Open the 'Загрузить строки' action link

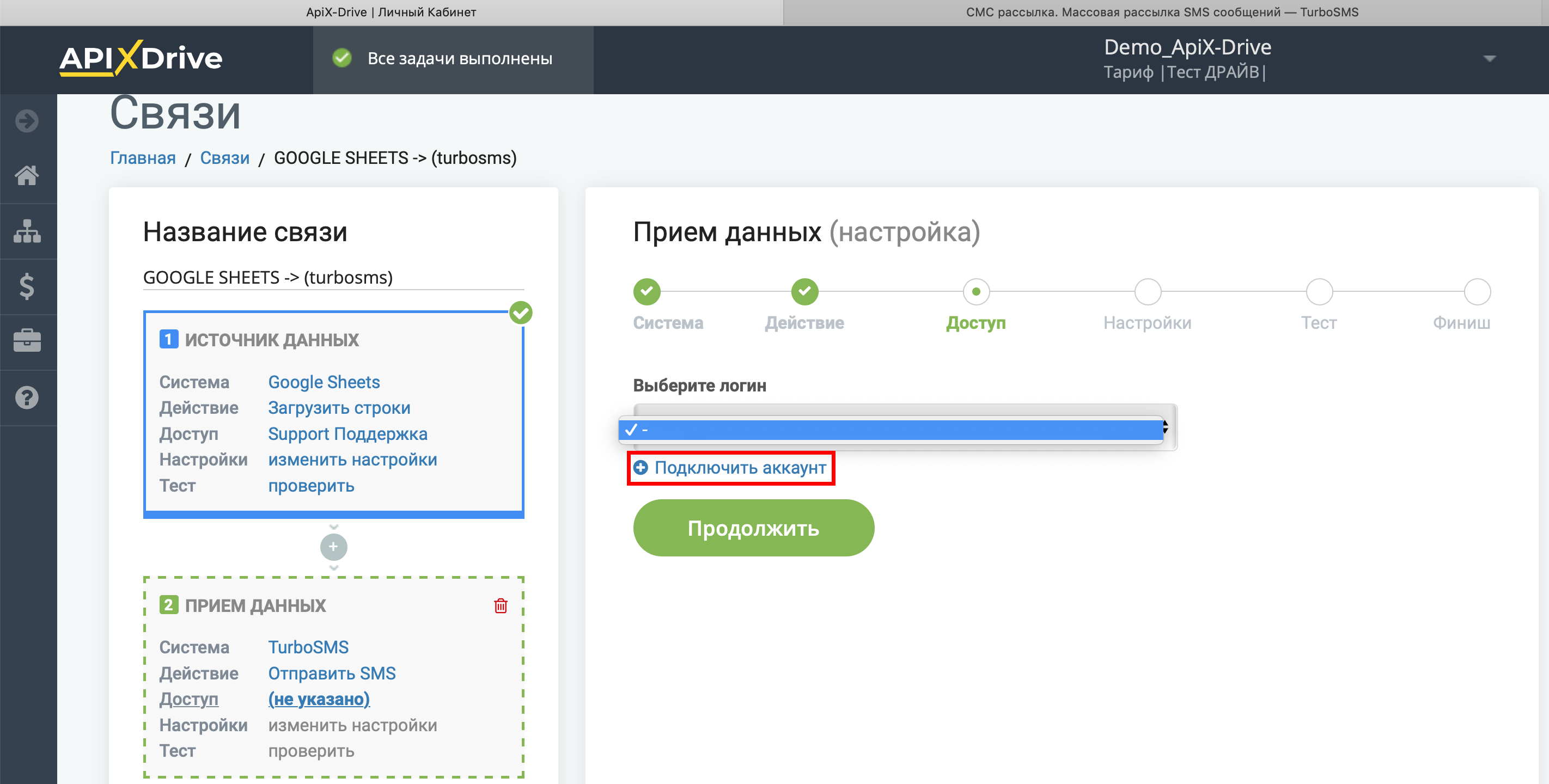pyautogui.click(x=339, y=408)
